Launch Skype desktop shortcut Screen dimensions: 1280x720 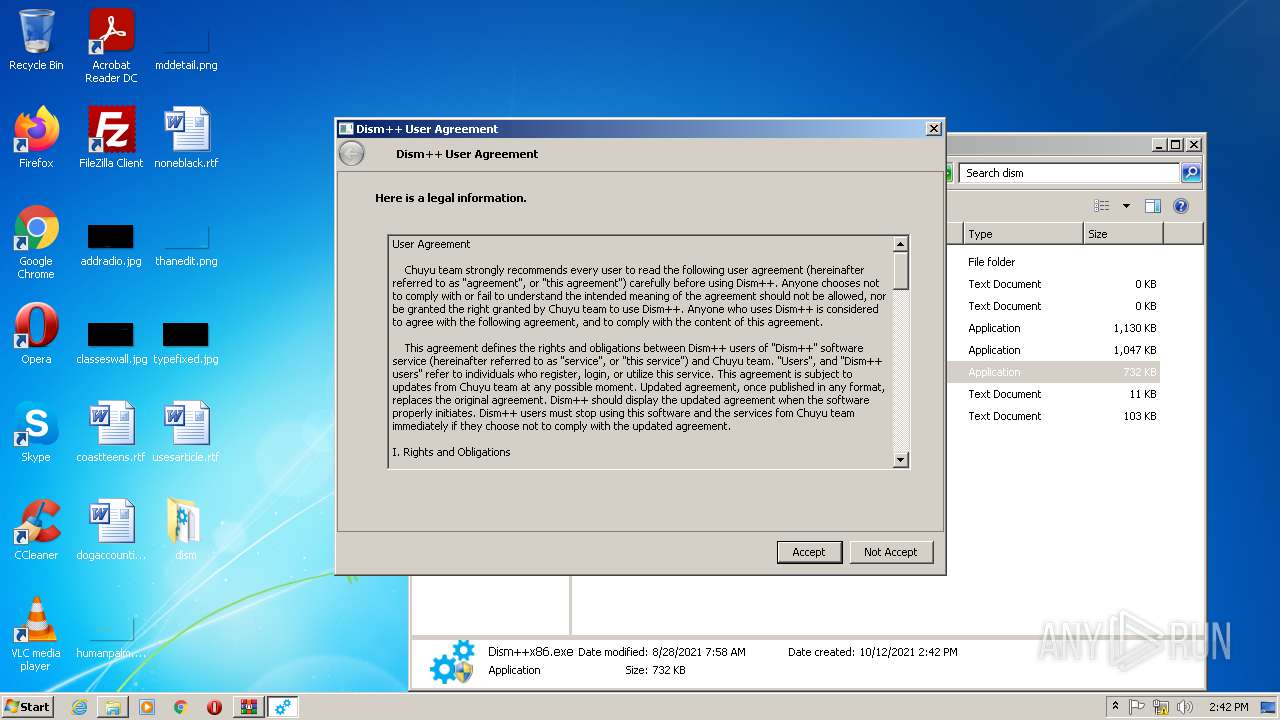tap(36, 432)
